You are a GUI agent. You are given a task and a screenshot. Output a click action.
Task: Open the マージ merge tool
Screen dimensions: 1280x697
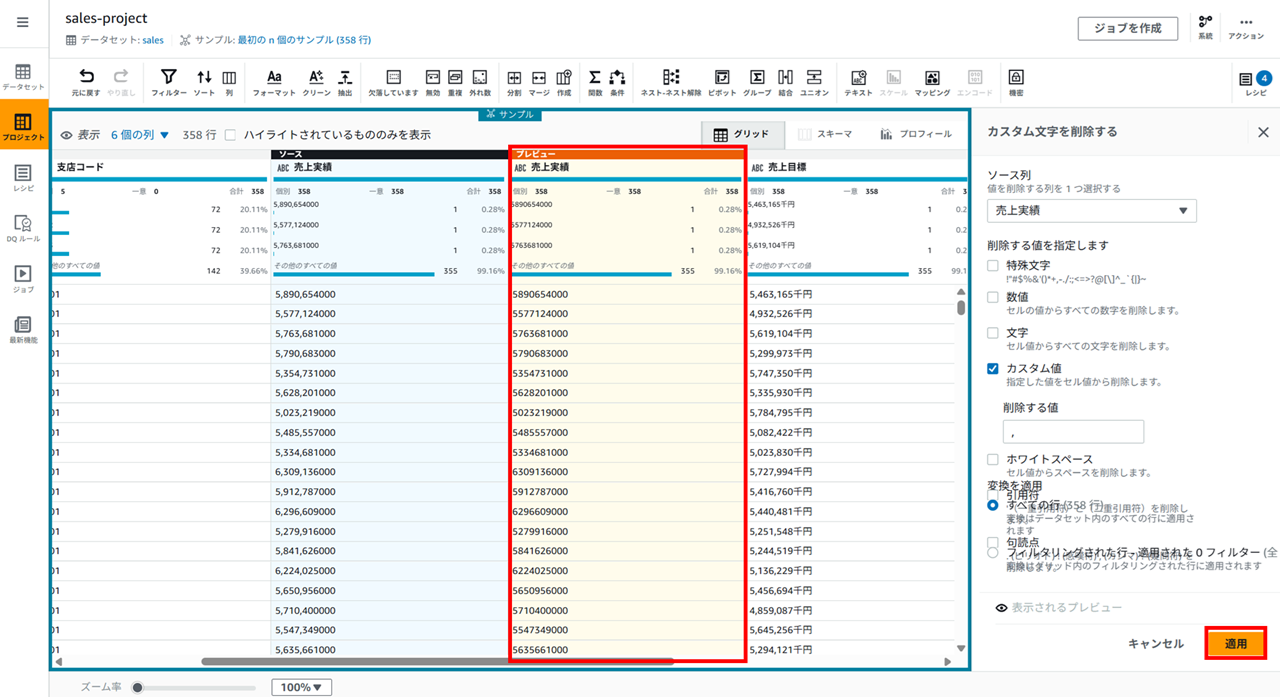[539, 82]
